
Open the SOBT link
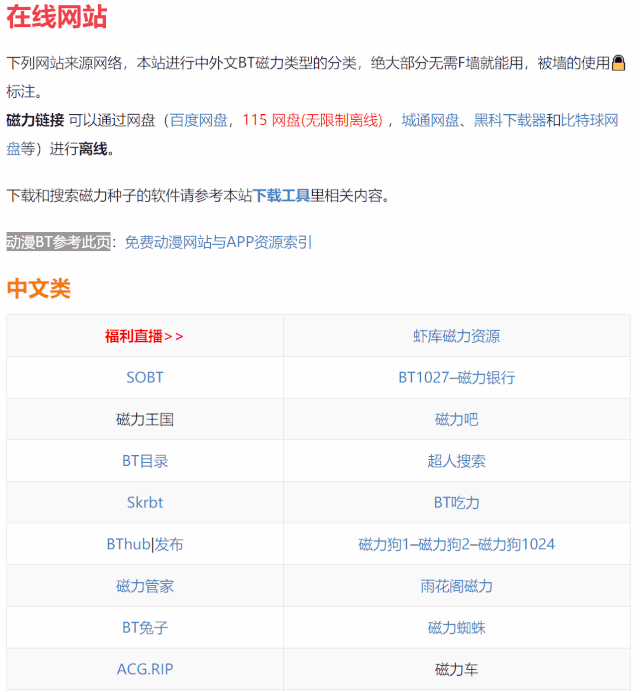145,378
